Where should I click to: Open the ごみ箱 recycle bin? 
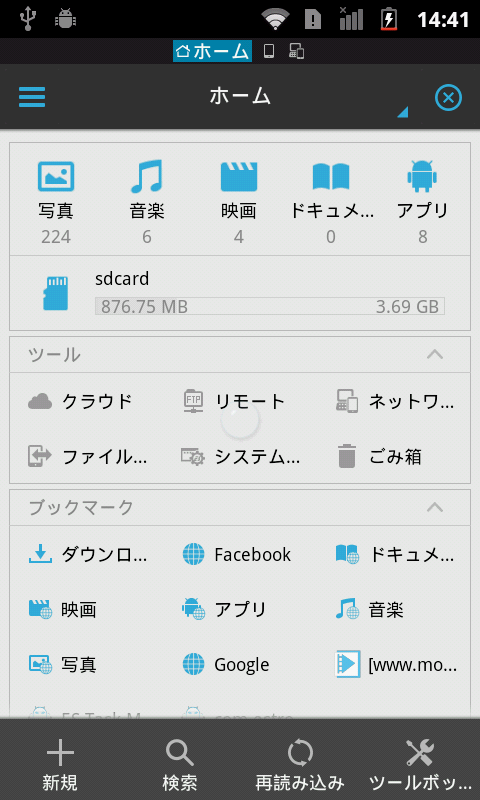380,457
